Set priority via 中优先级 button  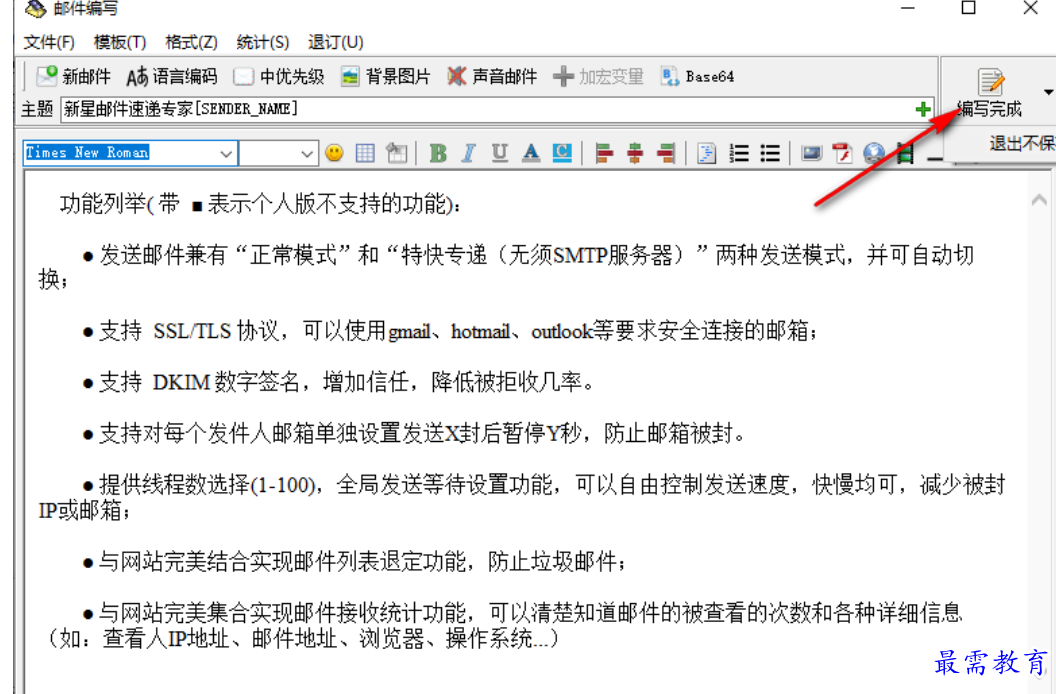coord(279,77)
